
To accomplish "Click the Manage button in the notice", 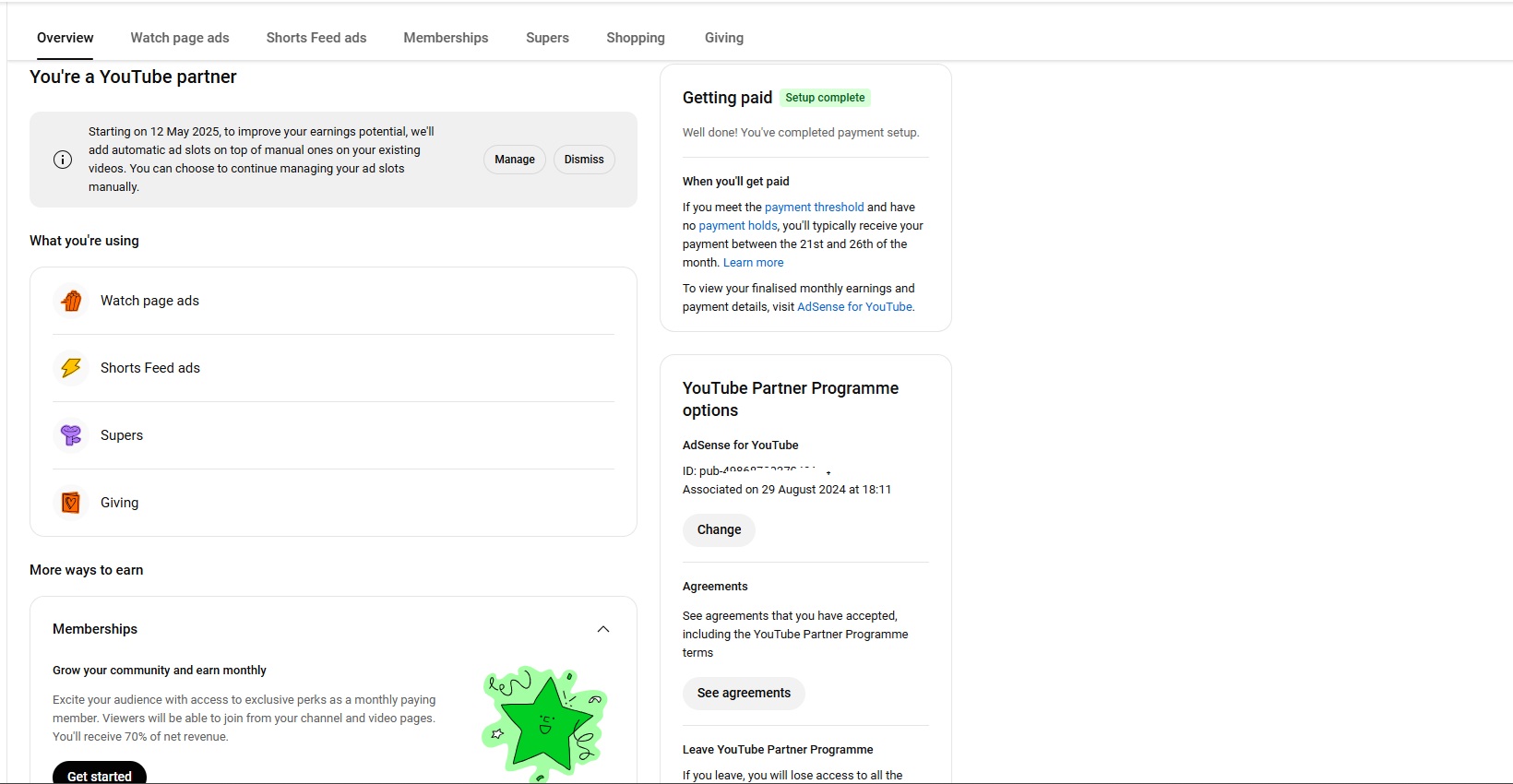I will click(x=515, y=160).
